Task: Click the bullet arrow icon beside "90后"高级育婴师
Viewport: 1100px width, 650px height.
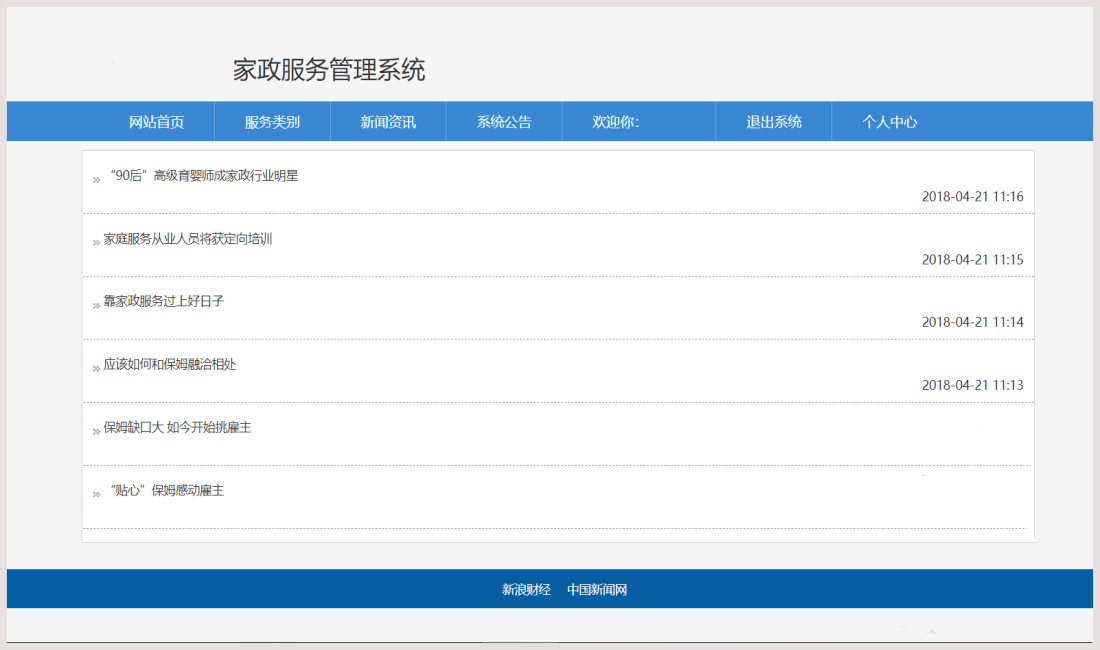Action: (96, 180)
